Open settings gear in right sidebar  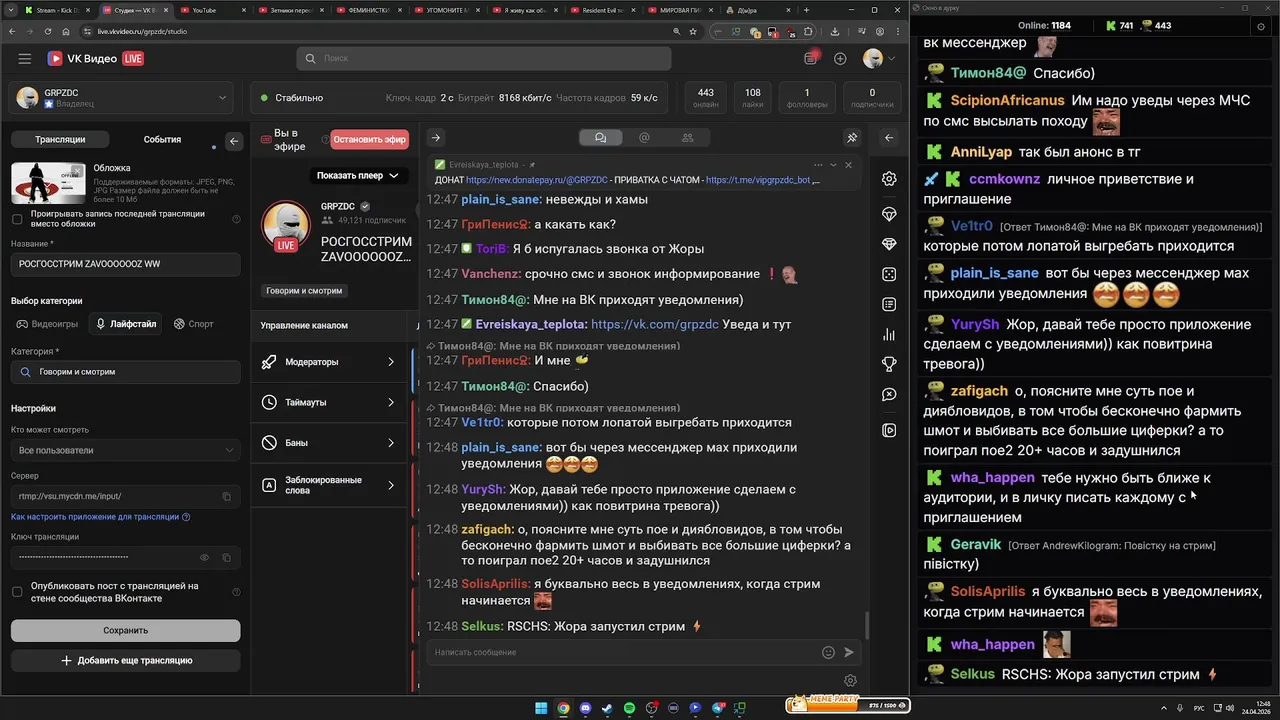889,179
